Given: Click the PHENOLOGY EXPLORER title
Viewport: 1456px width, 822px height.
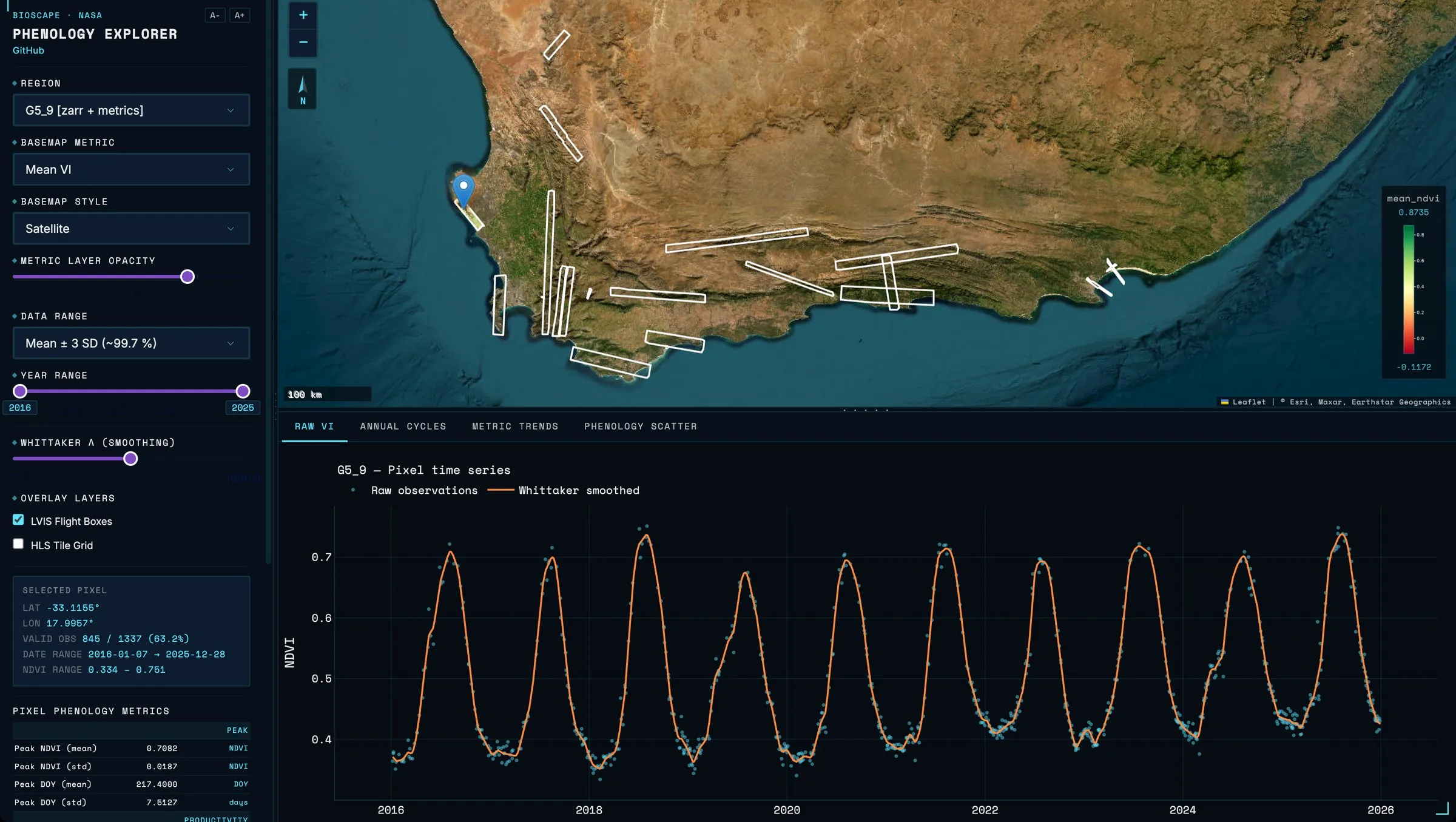Looking at the screenshot, I should tap(95, 34).
